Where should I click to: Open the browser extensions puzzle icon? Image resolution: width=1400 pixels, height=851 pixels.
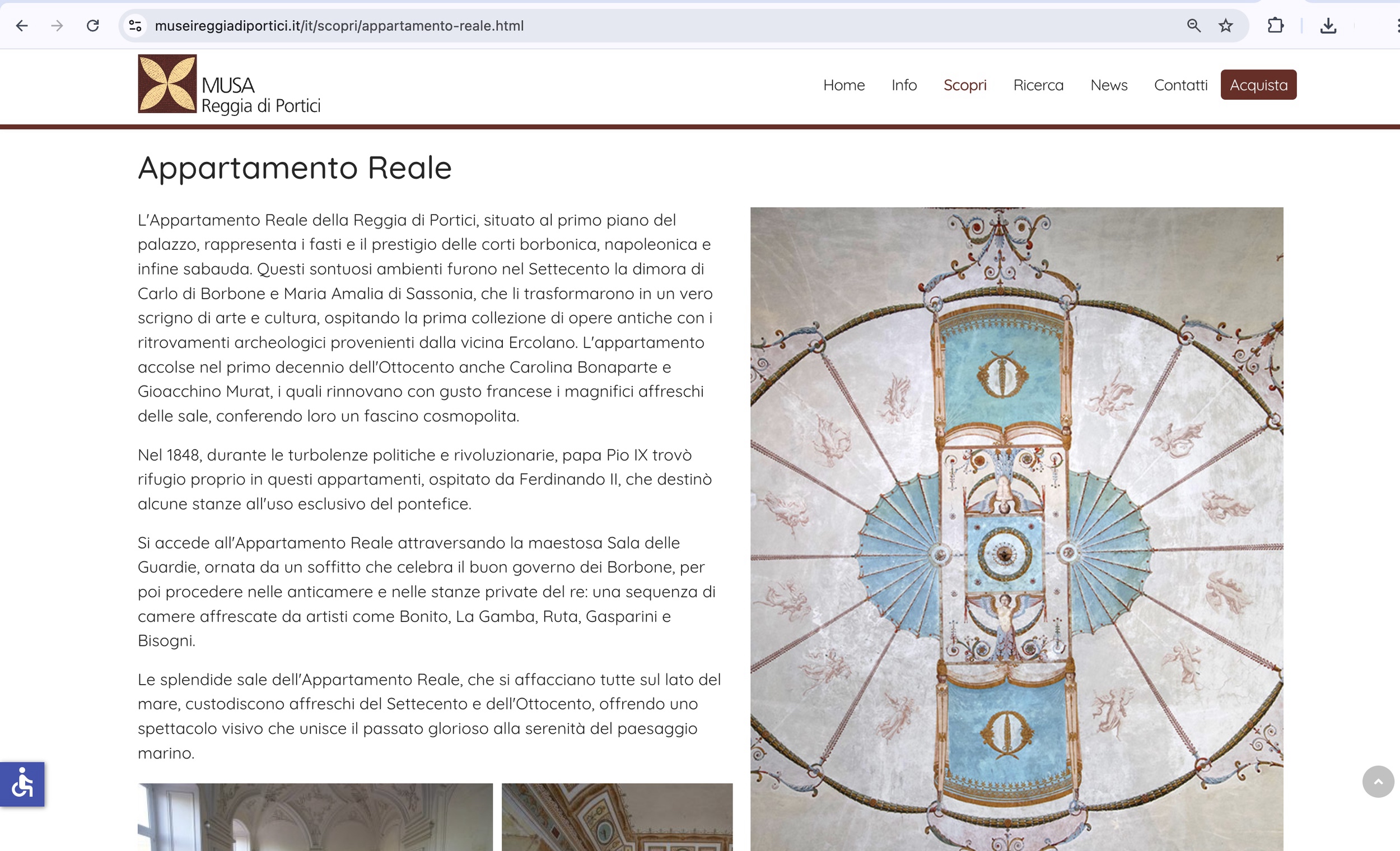point(1275,26)
